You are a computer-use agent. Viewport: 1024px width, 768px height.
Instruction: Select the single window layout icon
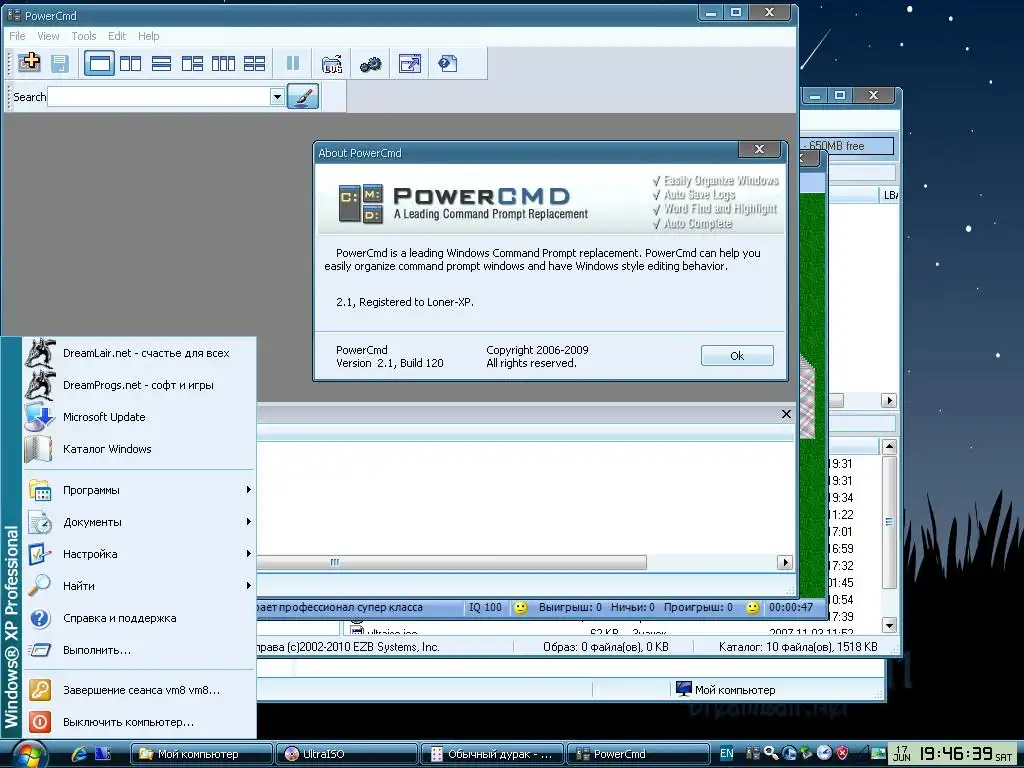[99, 63]
